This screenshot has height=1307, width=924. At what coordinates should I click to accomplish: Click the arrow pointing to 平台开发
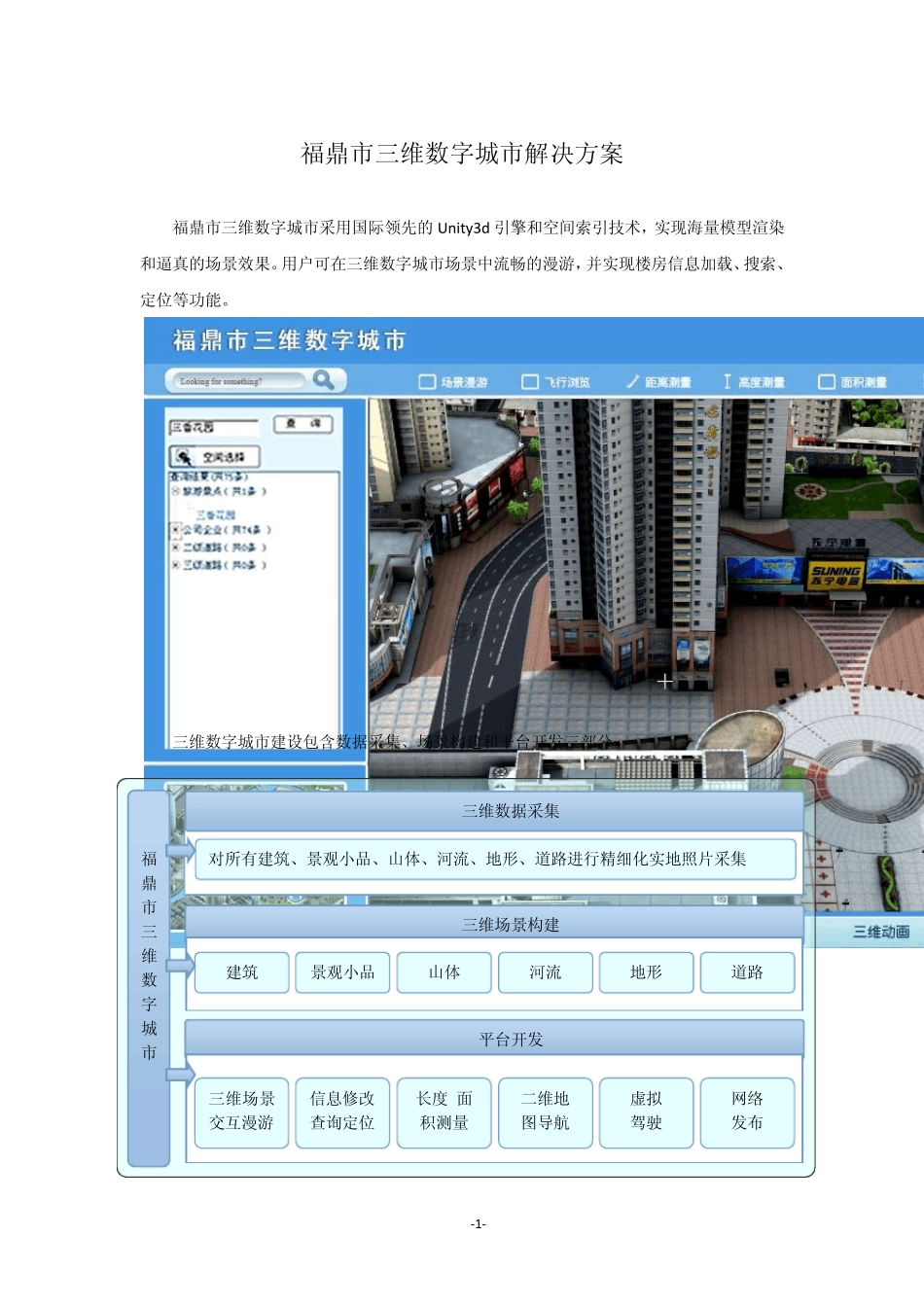click(180, 1075)
